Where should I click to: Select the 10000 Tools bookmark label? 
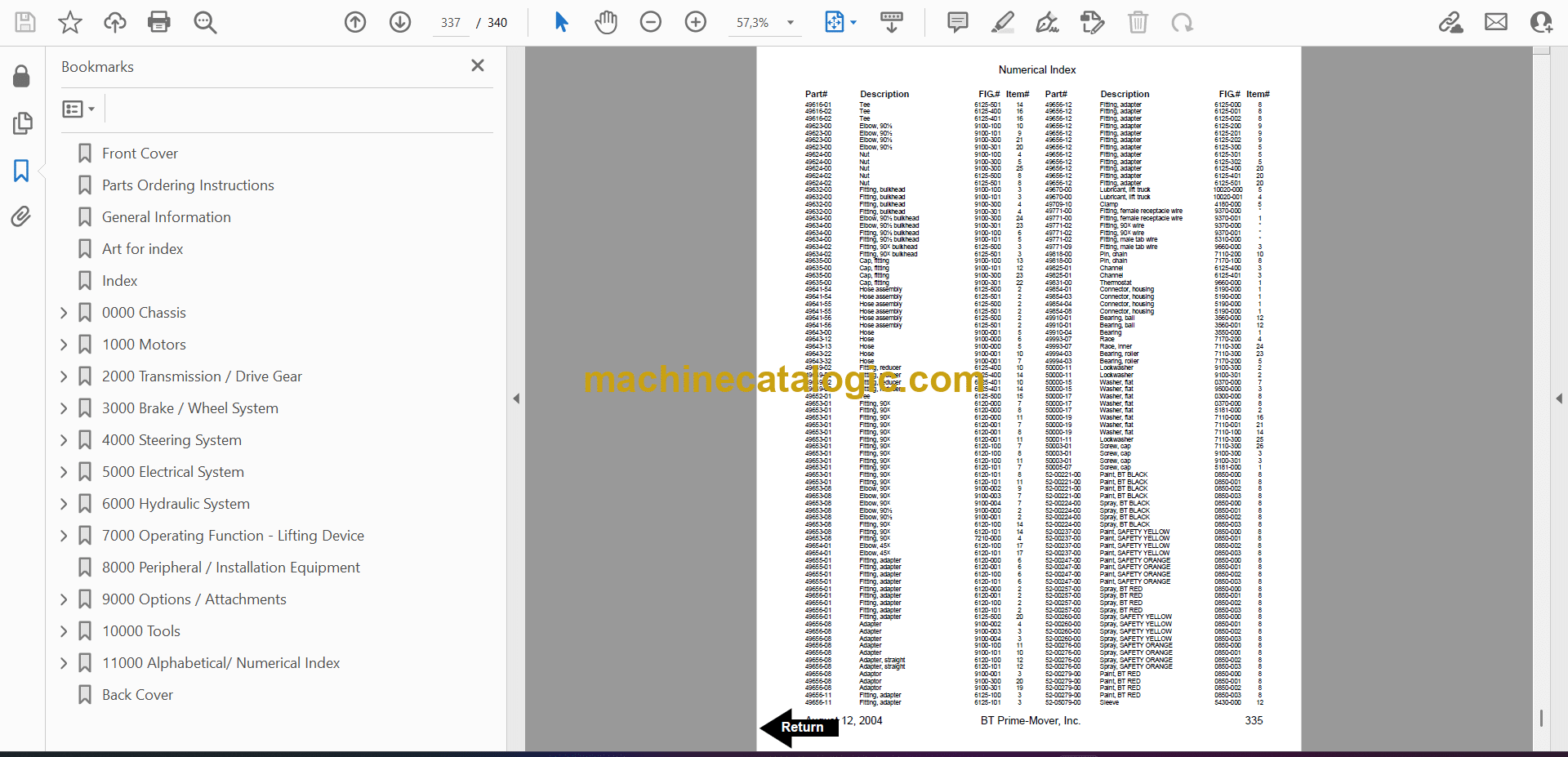point(141,631)
